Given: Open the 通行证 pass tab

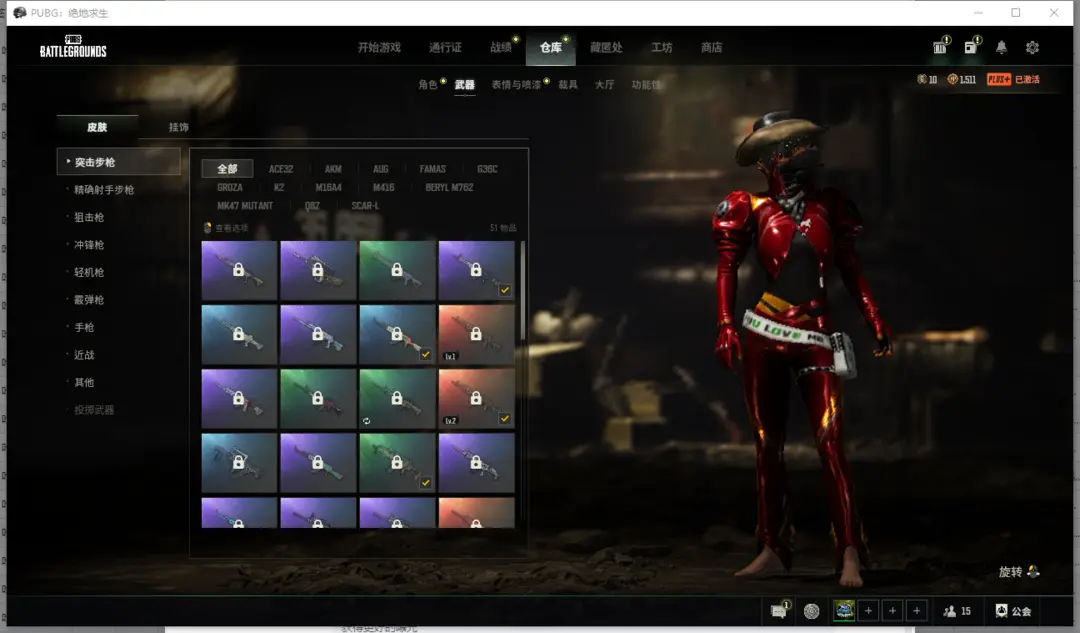Looking at the screenshot, I should coord(445,47).
